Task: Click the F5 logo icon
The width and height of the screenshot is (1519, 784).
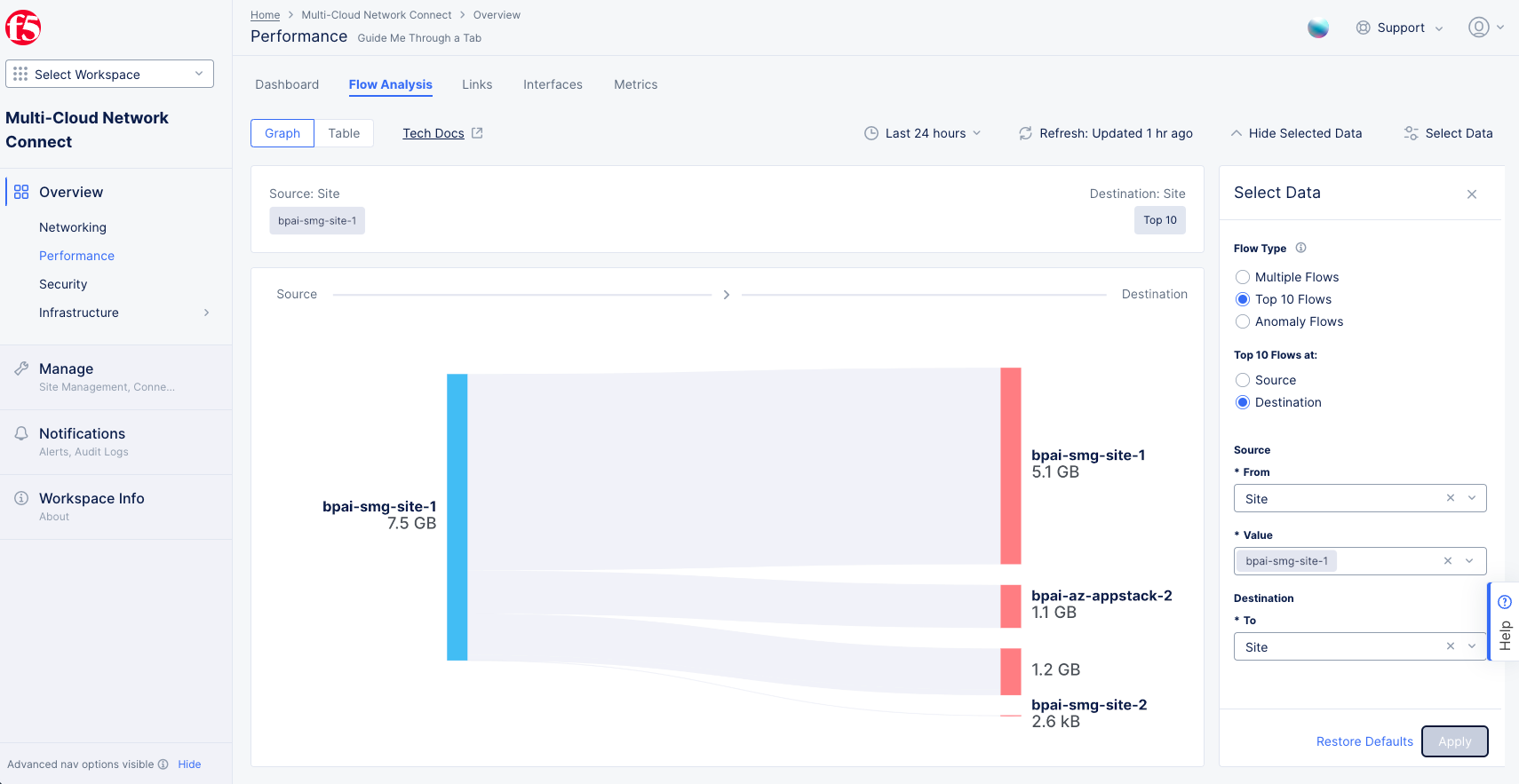Action: (23, 28)
